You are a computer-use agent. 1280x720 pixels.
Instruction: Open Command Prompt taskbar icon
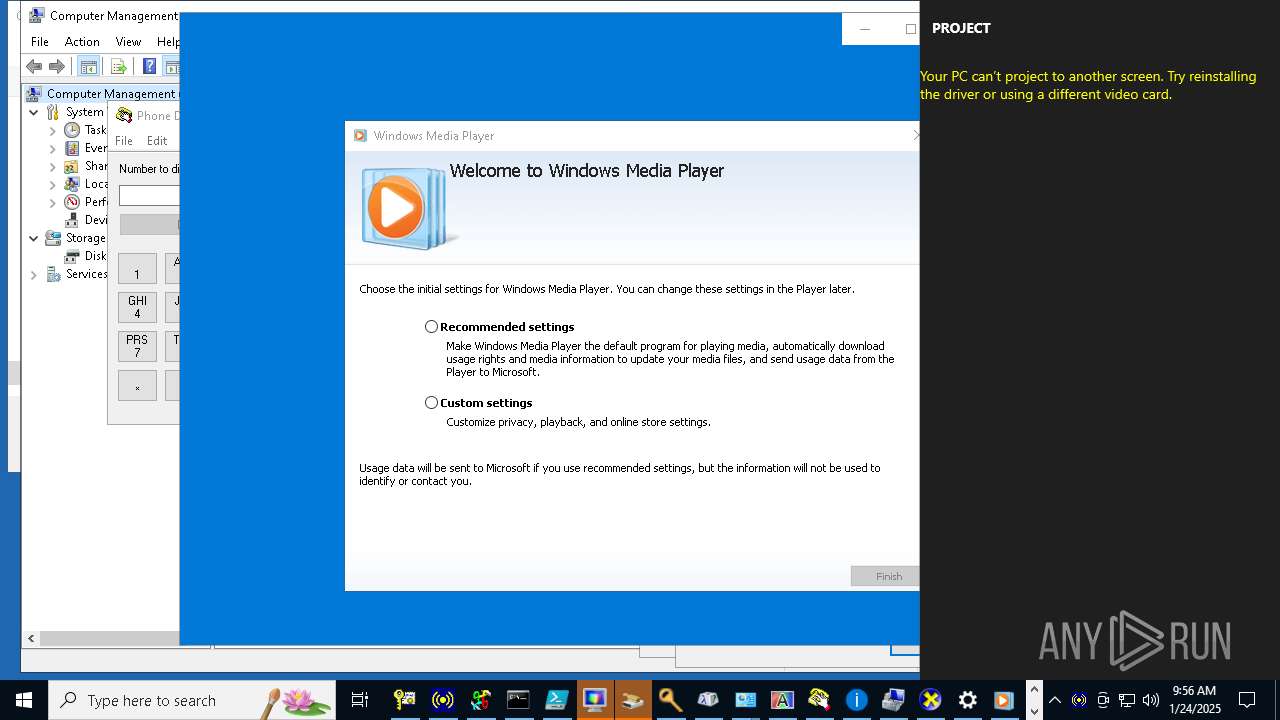[x=518, y=700]
